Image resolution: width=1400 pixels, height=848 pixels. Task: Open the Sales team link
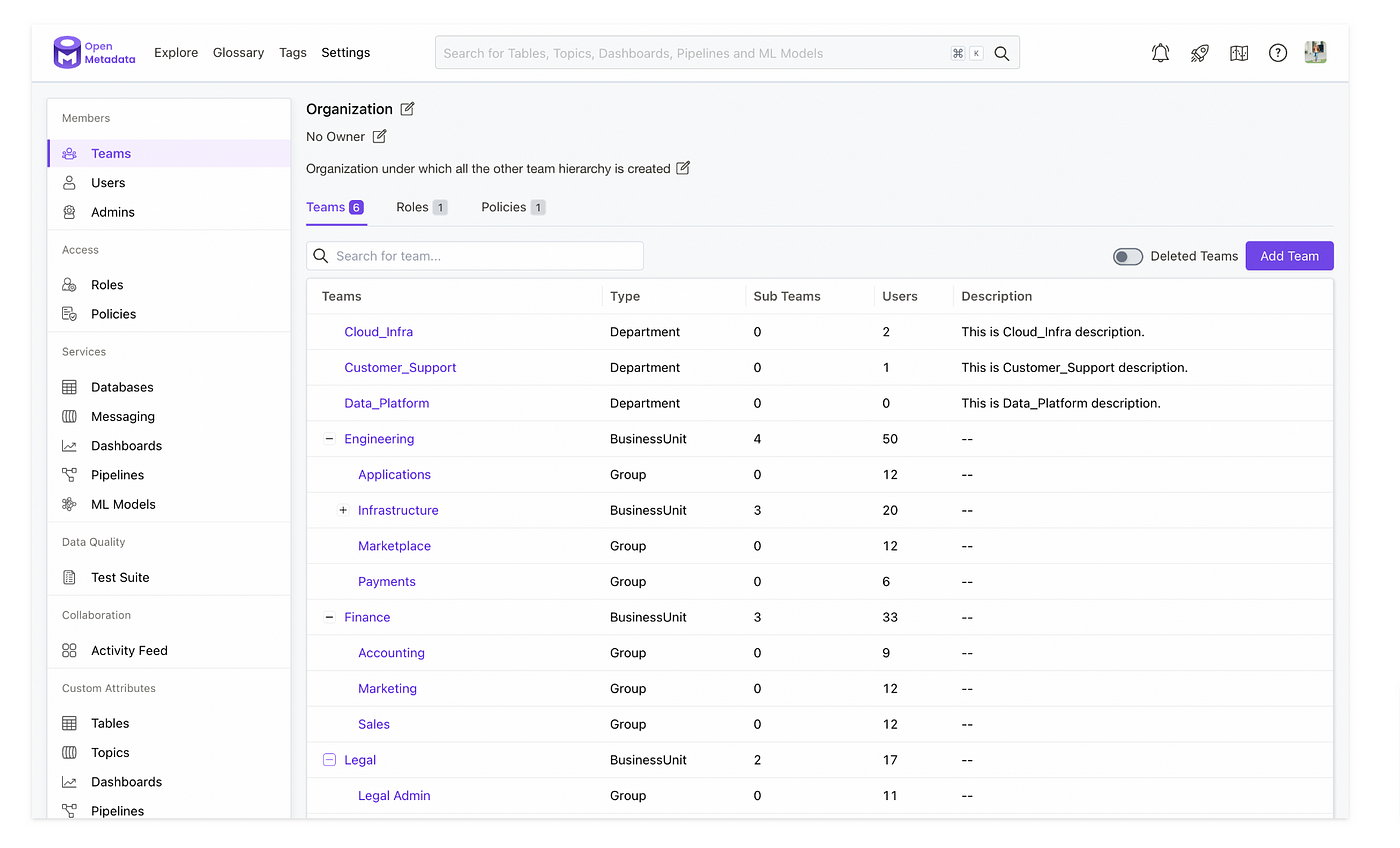coord(374,724)
